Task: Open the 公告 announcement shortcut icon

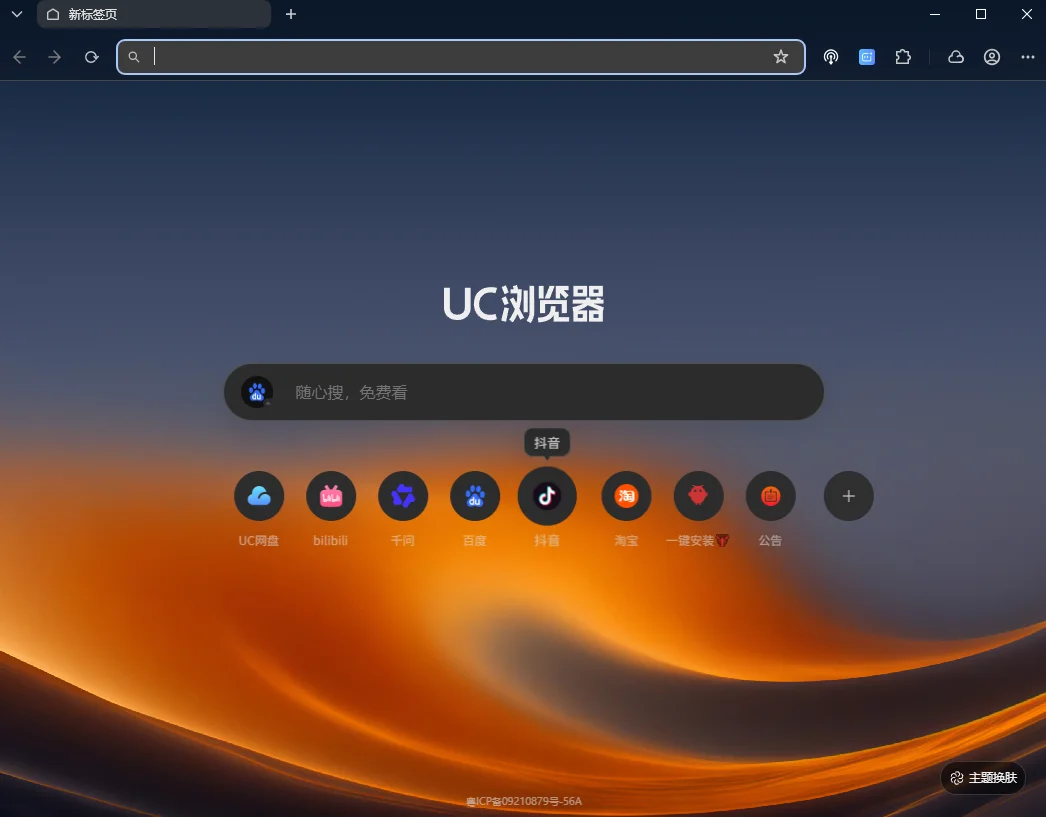Action: click(770, 496)
